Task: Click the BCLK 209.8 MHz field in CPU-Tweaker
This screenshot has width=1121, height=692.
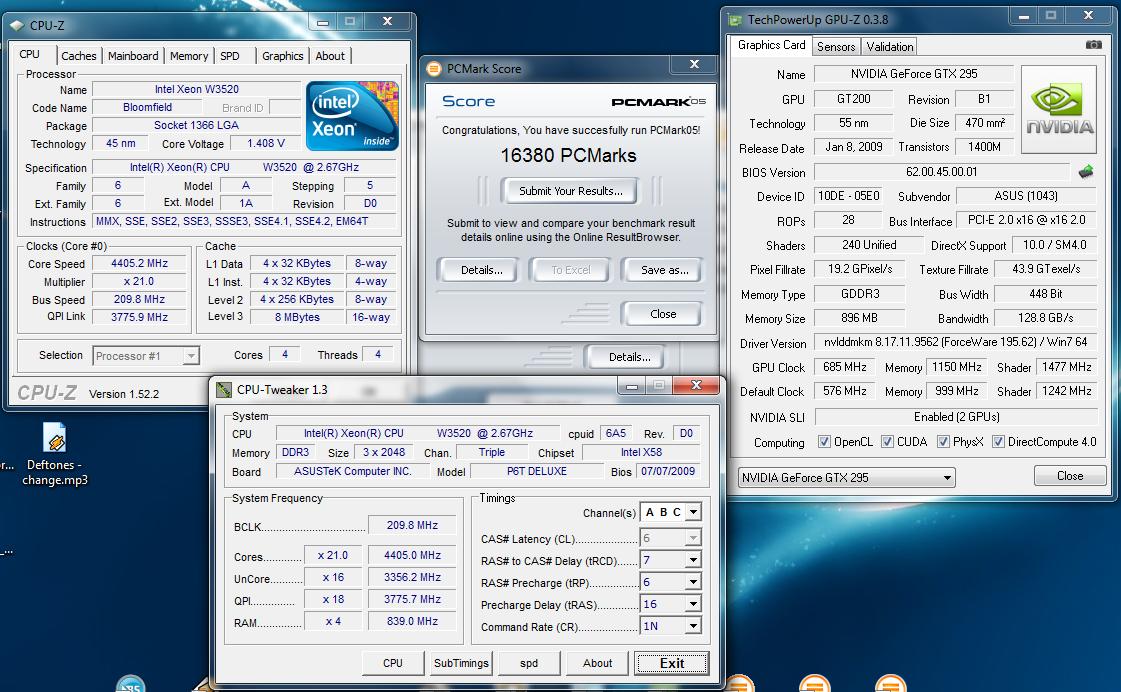Action: (x=412, y=525)
